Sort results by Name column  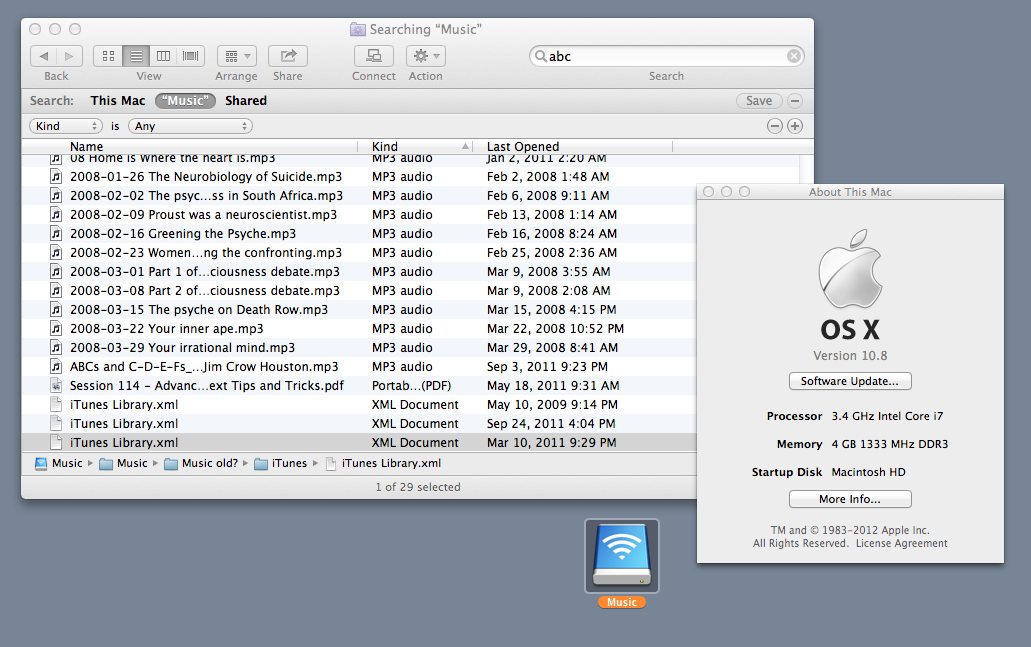pos(189,147)
